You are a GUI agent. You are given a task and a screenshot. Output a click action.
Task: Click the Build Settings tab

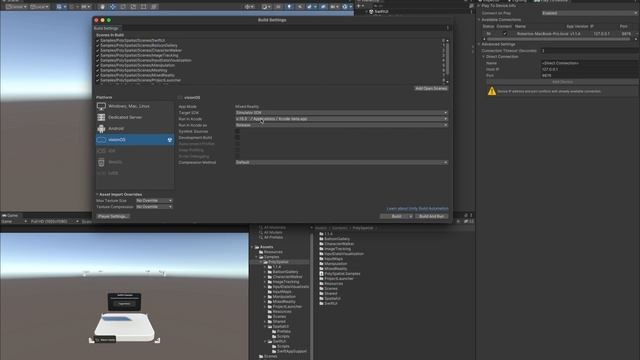tap(107, 28)
